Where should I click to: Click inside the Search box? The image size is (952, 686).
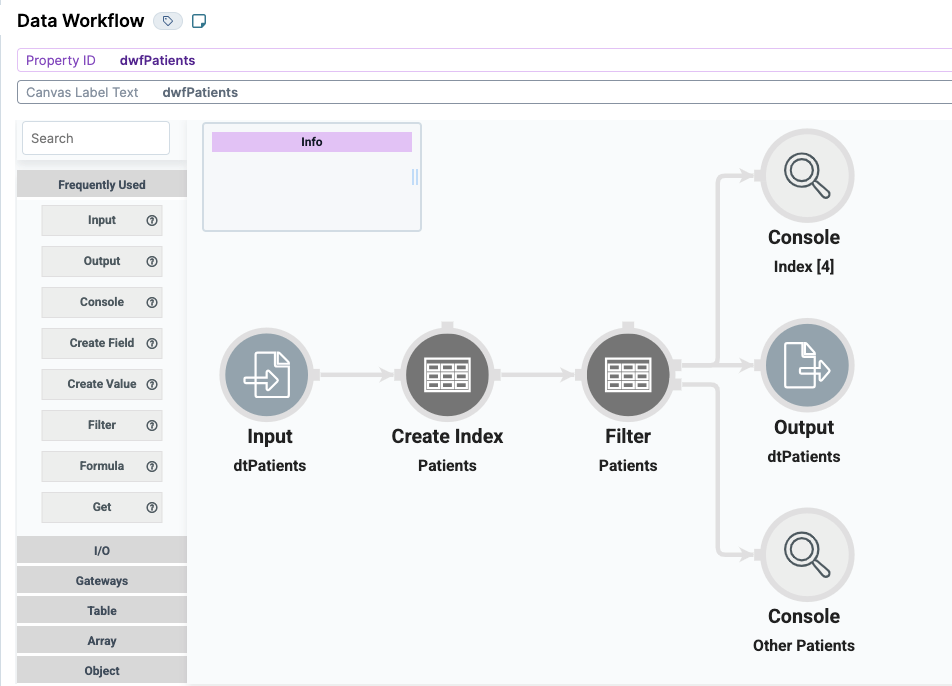95,137
